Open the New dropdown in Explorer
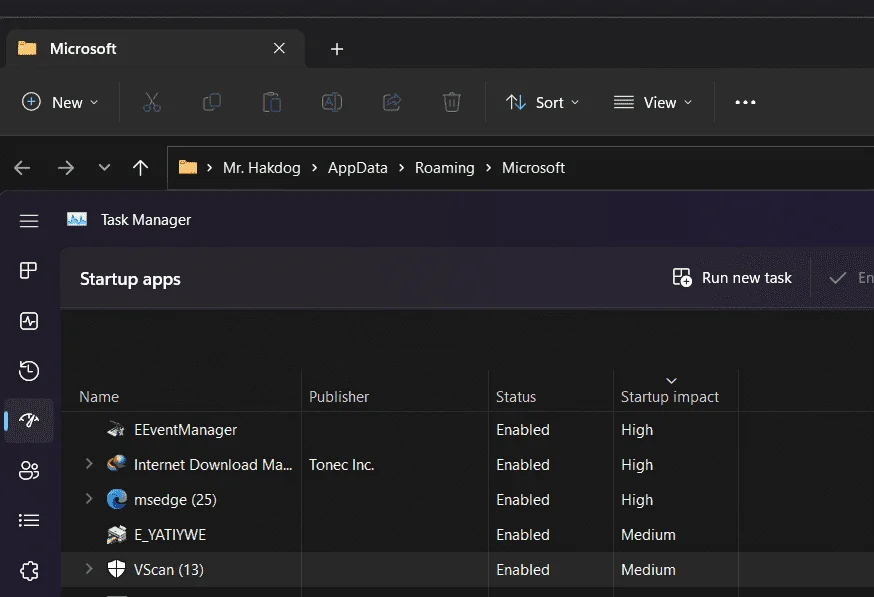Screen dimensions: 874x597 60,103
